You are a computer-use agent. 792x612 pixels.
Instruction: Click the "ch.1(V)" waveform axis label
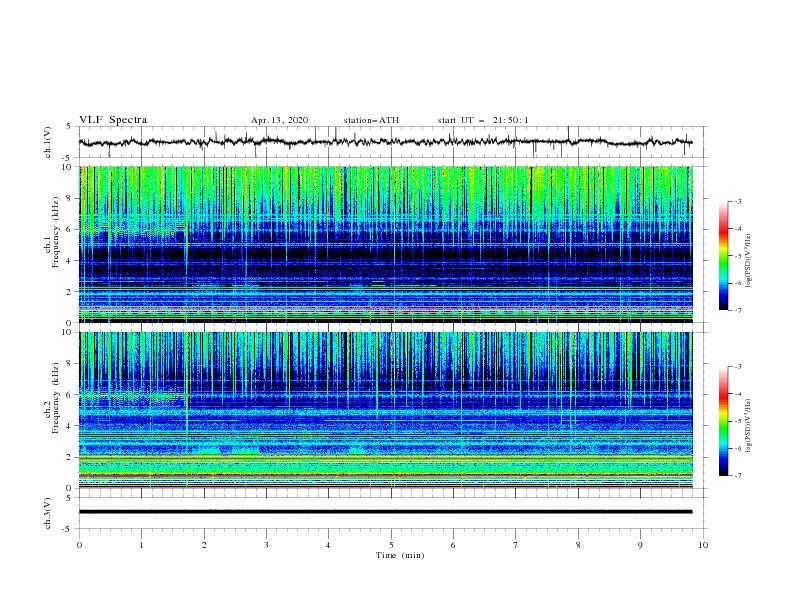[48, 142]
